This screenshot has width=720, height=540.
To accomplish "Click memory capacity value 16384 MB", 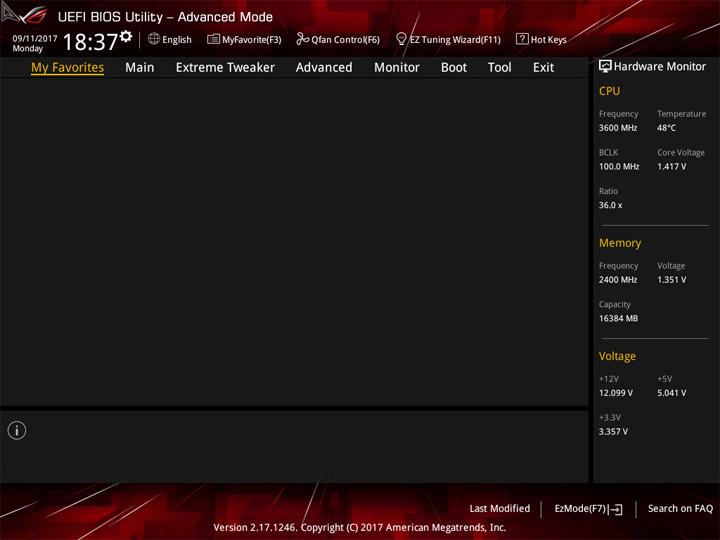I will 618,318.
